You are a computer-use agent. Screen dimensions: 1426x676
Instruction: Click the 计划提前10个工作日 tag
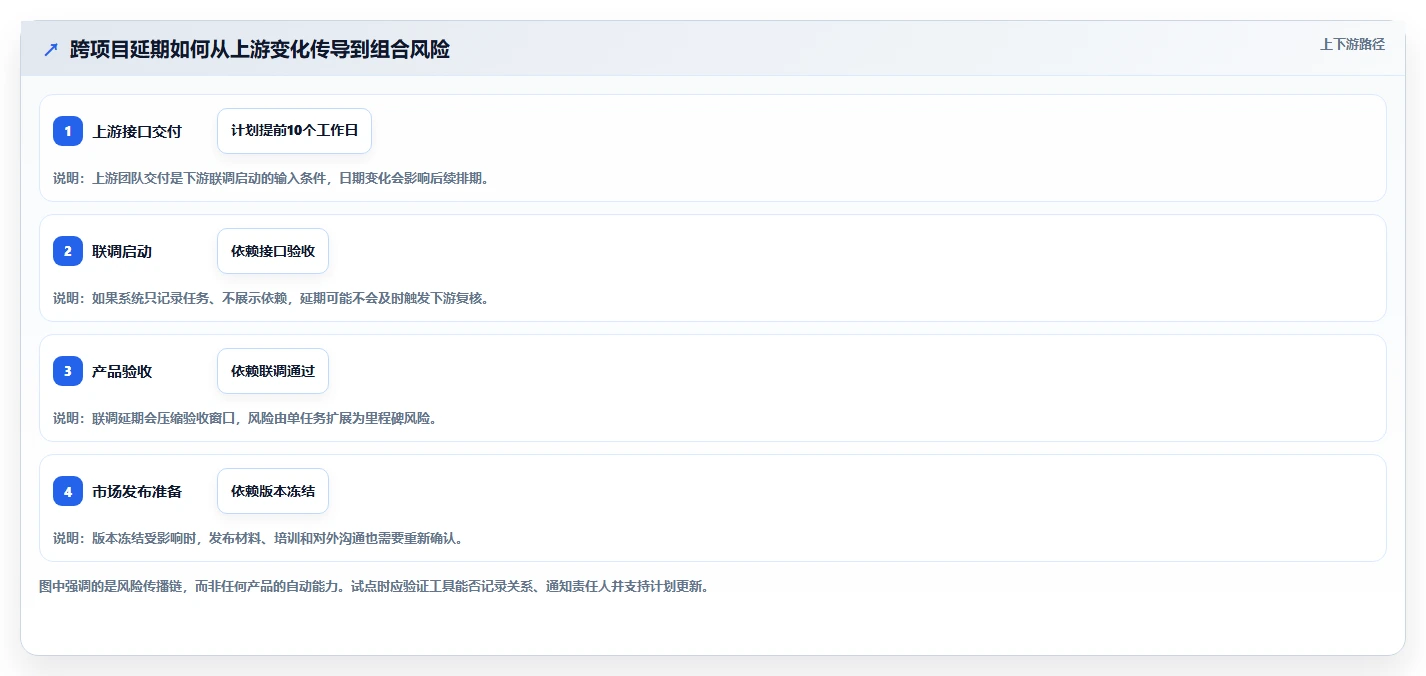pos(294,131)
